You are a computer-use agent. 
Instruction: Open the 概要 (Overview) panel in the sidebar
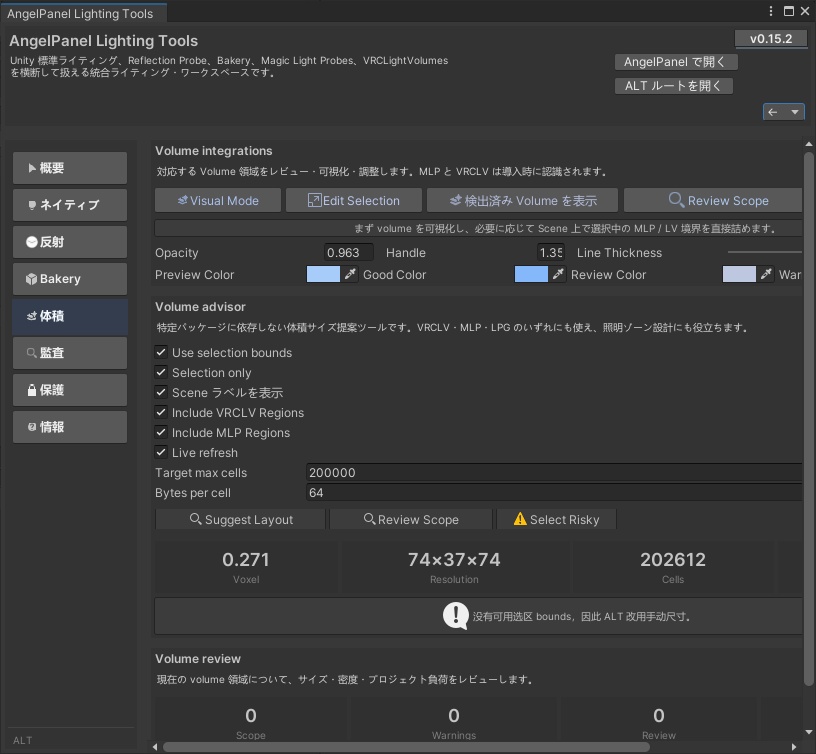69,168
